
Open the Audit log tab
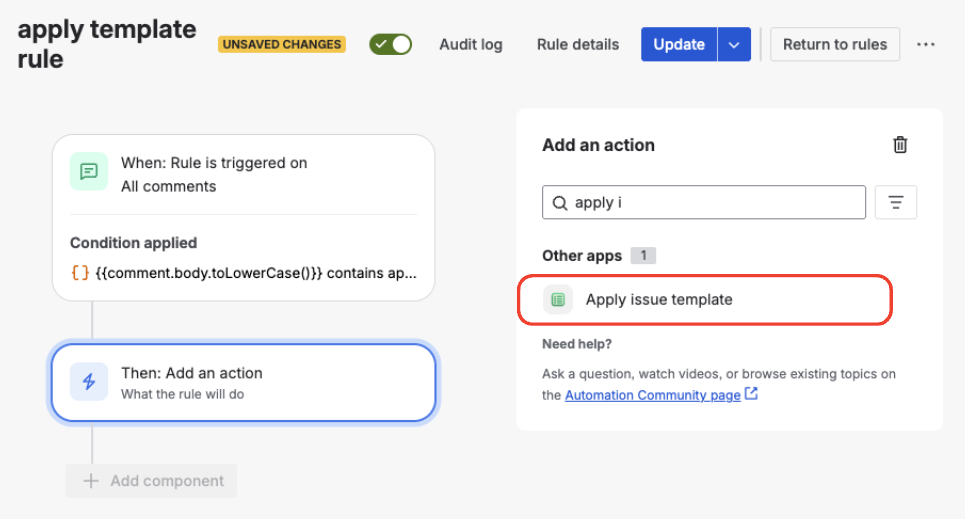tap(471, 44)
